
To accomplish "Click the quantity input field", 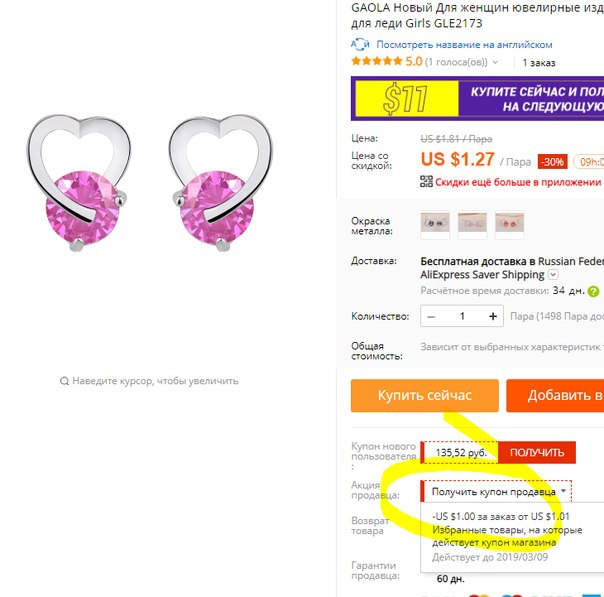I will [x=462, y=317].
